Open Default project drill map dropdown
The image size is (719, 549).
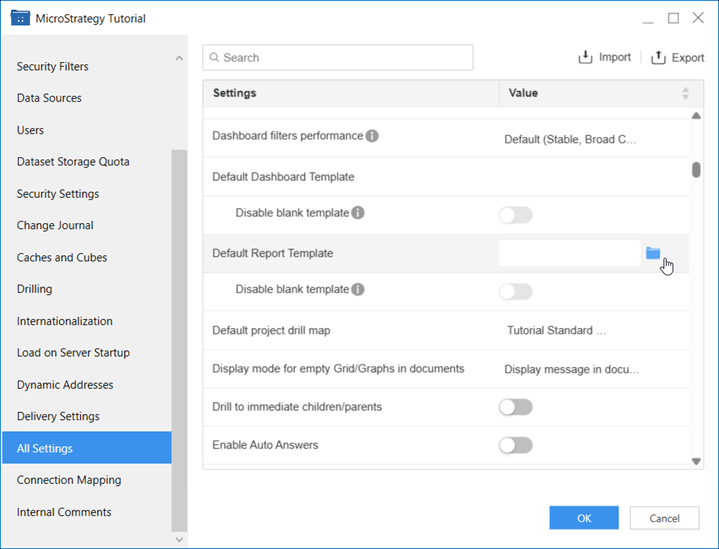click(x=556, y=330)
